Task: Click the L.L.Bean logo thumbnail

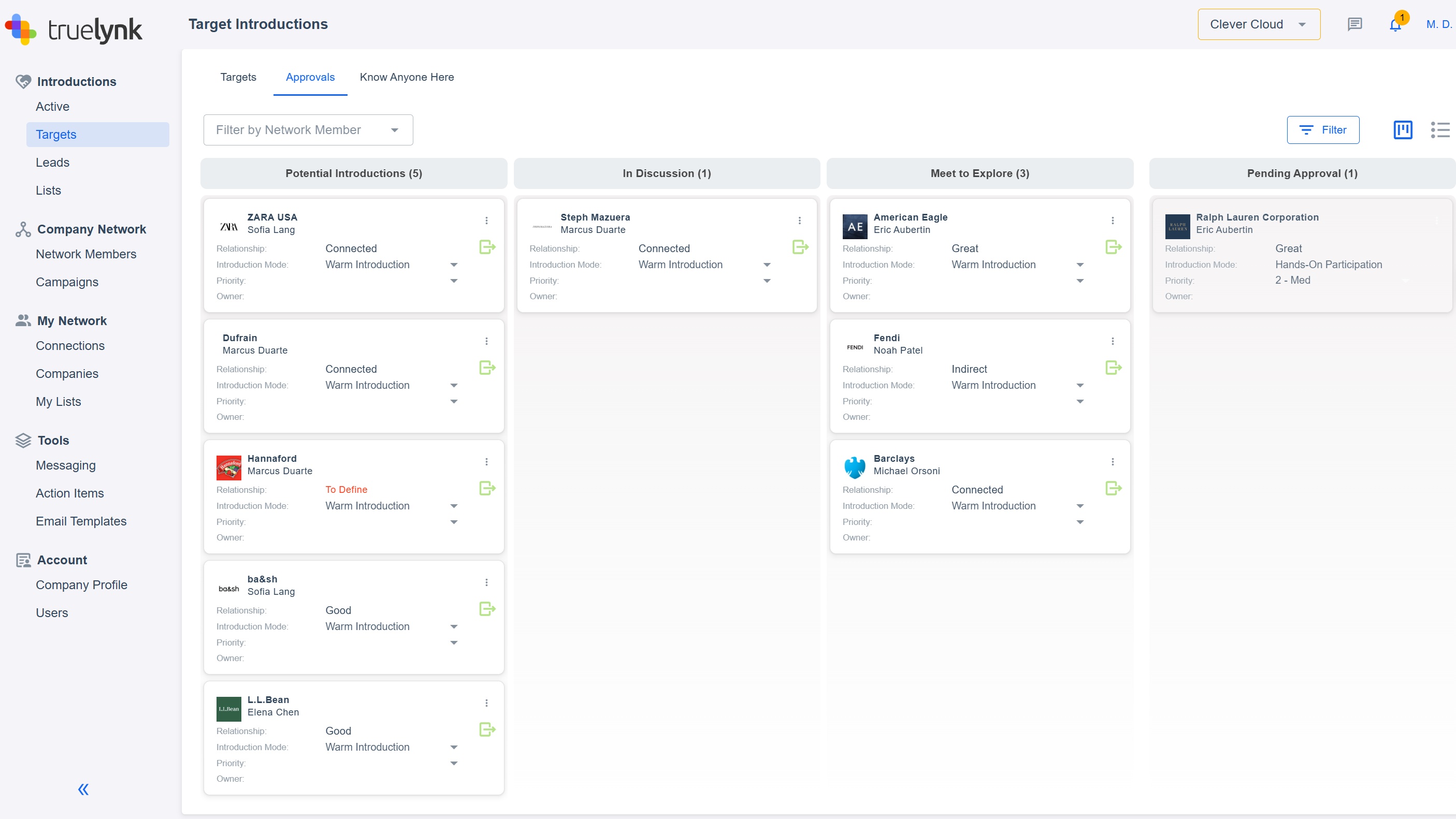Action: (229, 709)
